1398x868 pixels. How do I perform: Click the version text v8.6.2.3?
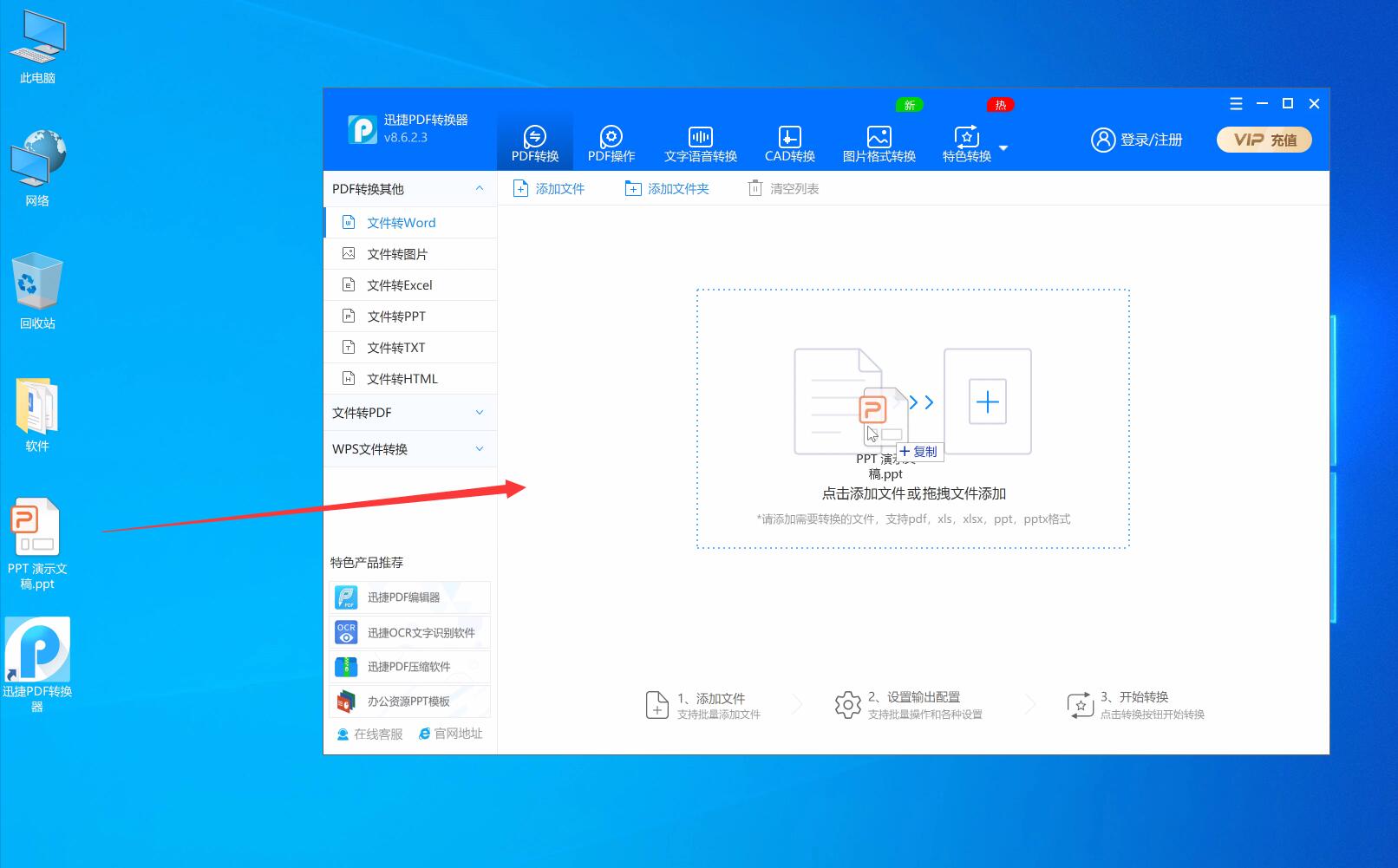[406, 137]
